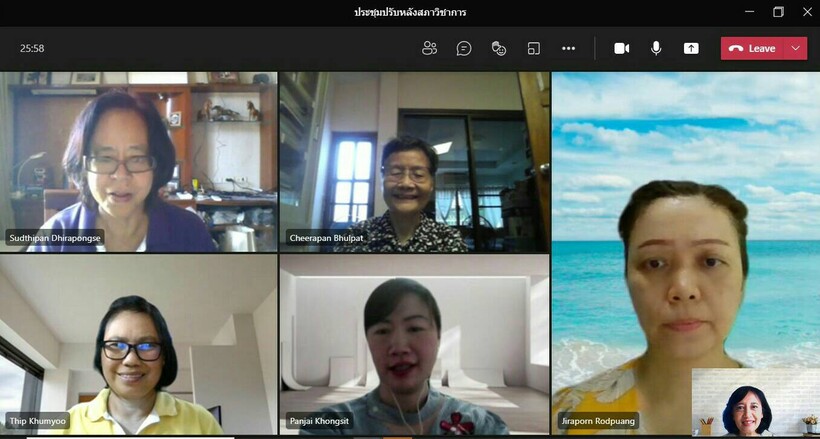Select Sudthipan Dhirapongse's video tile

[138, 160]
